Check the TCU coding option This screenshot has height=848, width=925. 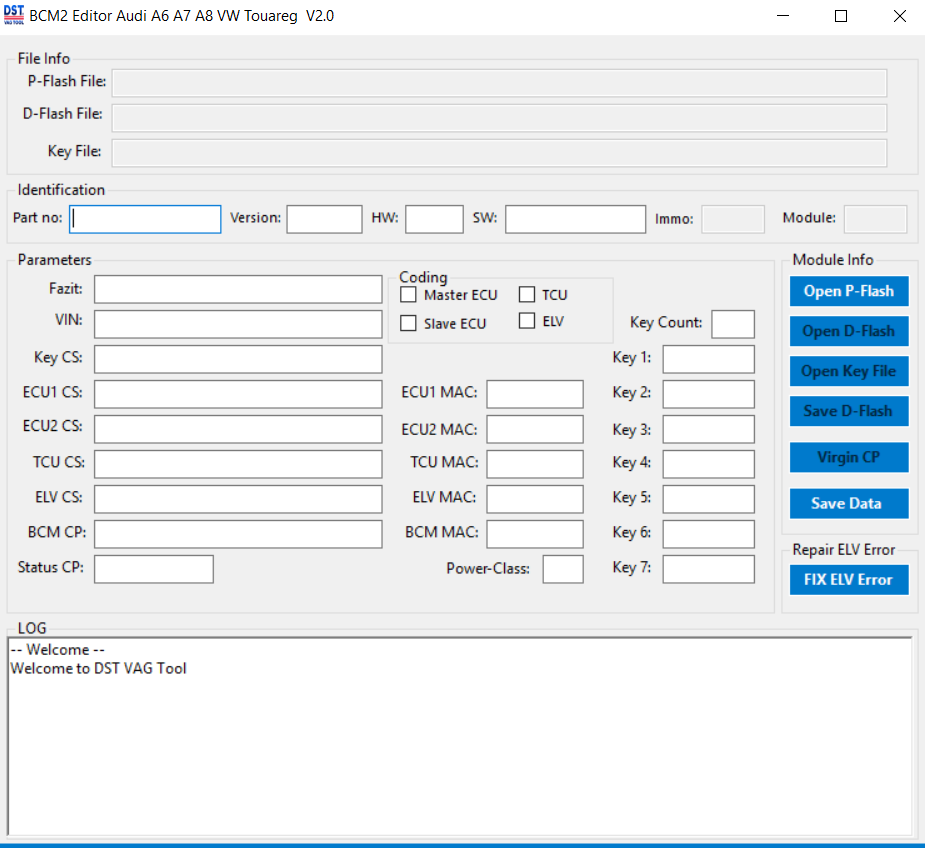click(x=527, y=294)
